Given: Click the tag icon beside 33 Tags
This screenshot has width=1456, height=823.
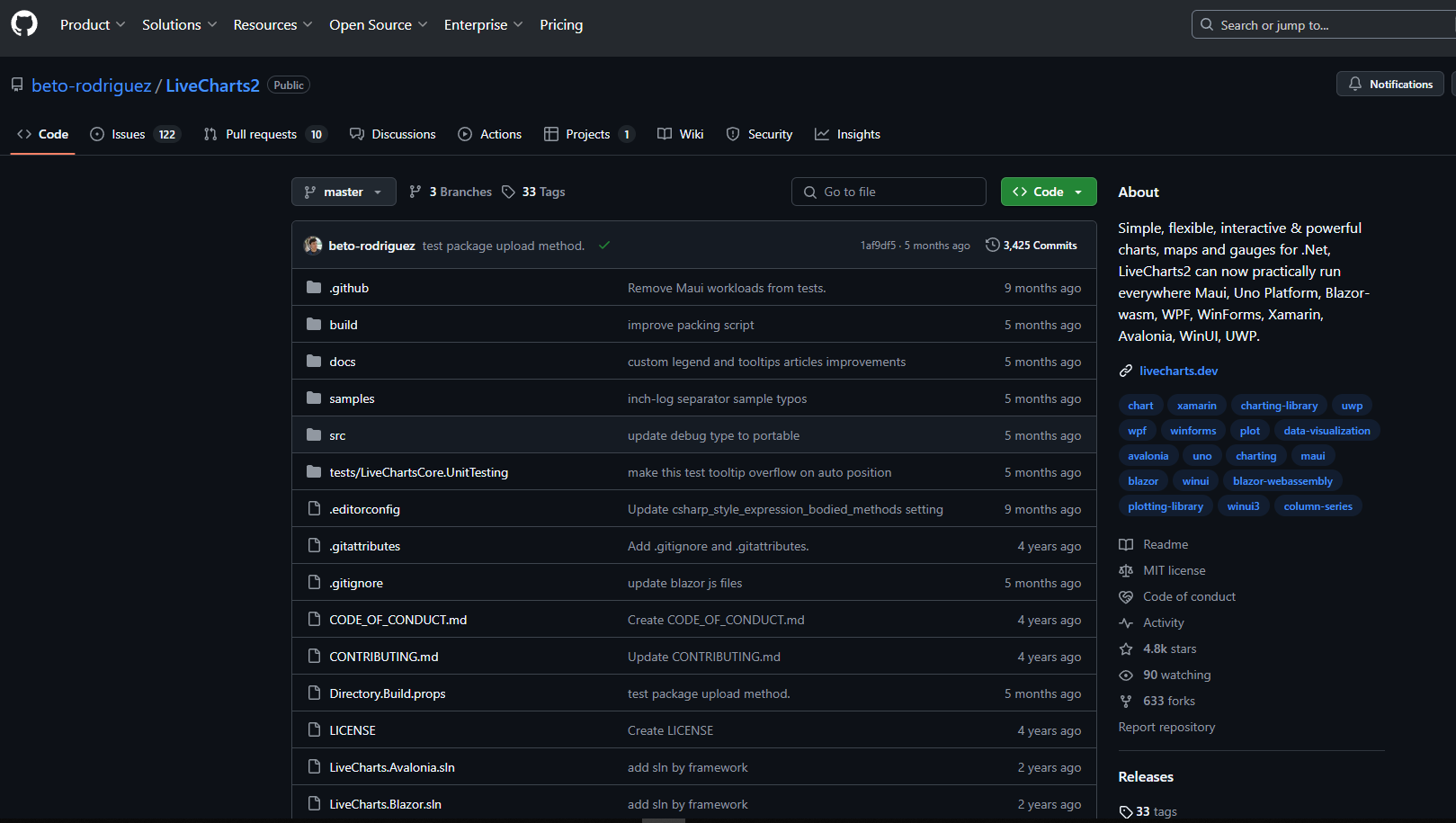Looking at the screenshot, I should click(508, 192).
